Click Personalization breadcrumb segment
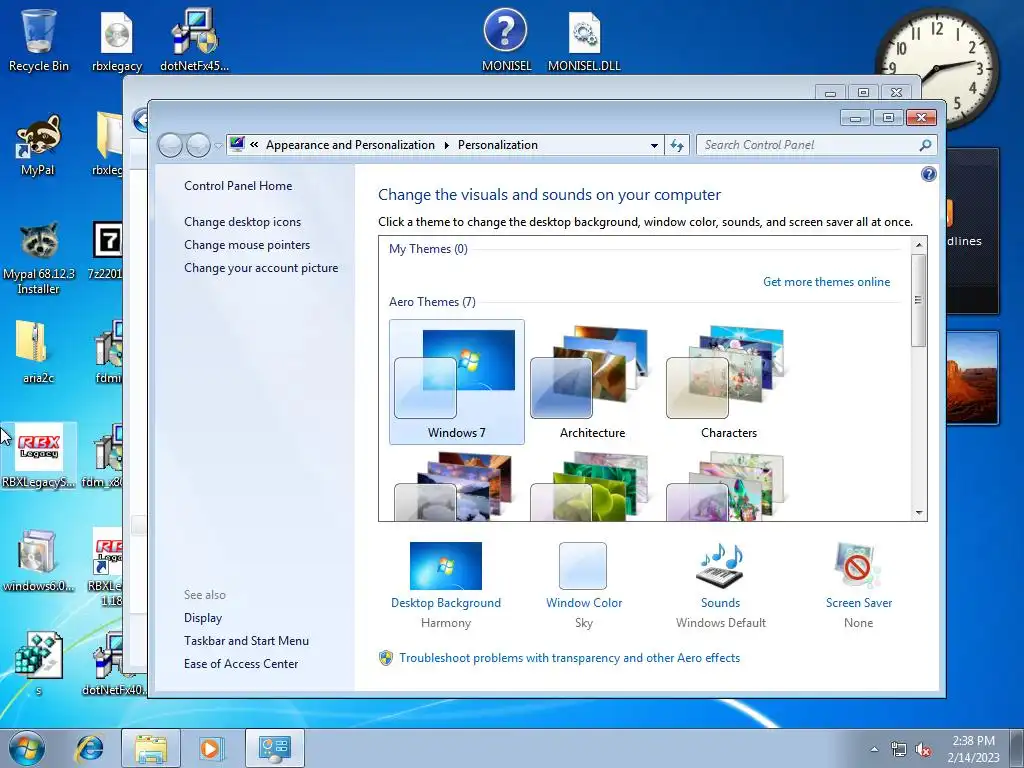 click(498, 145)
